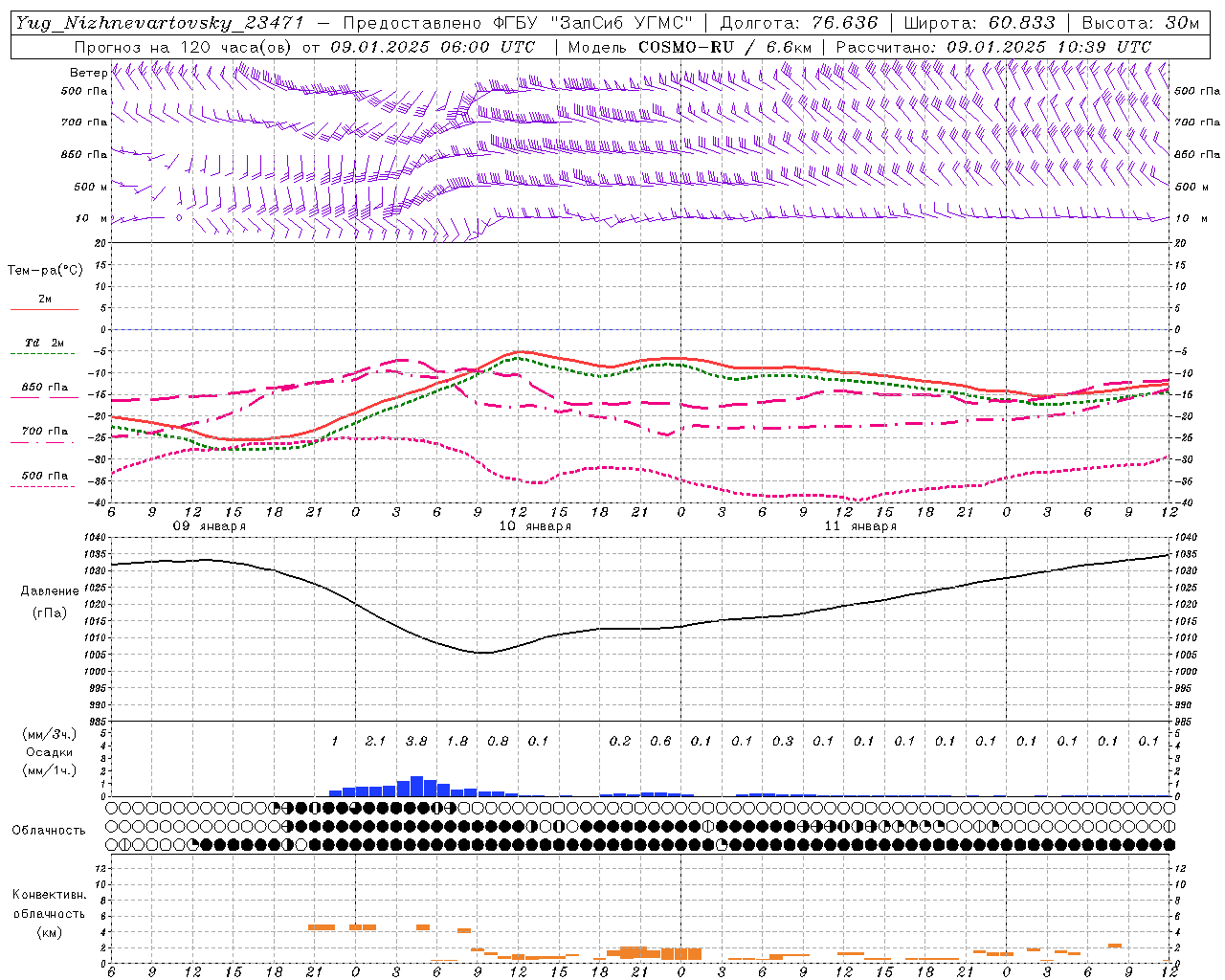
Task: Click the 'Ветер' wind panel label
Action: pos(88,73)
